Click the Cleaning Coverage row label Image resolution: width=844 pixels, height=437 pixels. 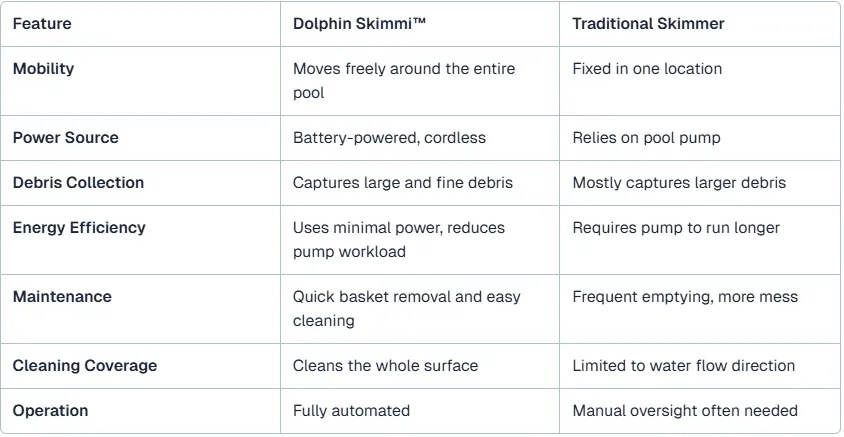[x=85, y=365]
